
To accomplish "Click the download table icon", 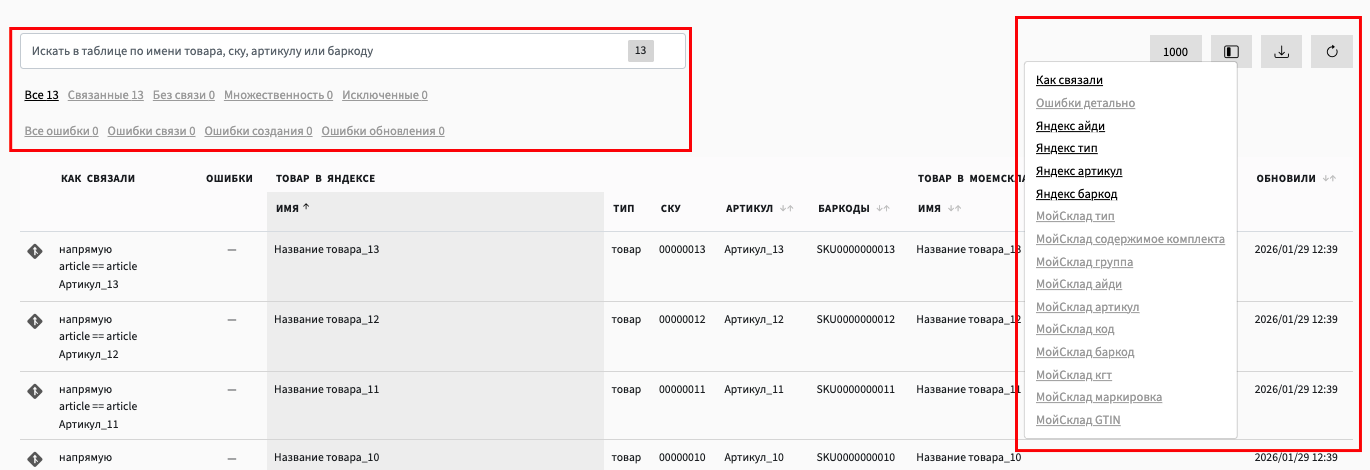I will [1282, 52].
